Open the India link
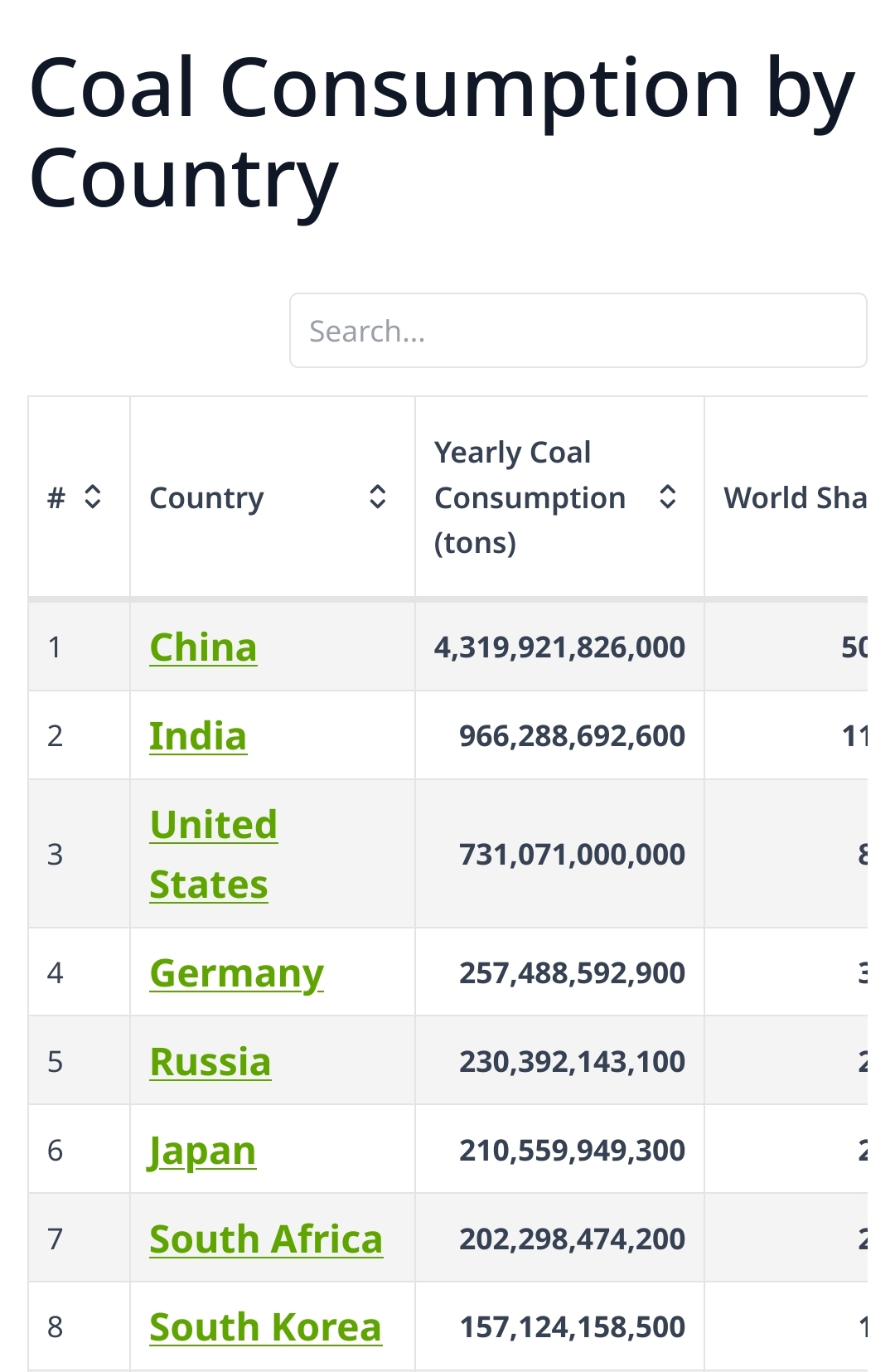 (x=198, y=735)
